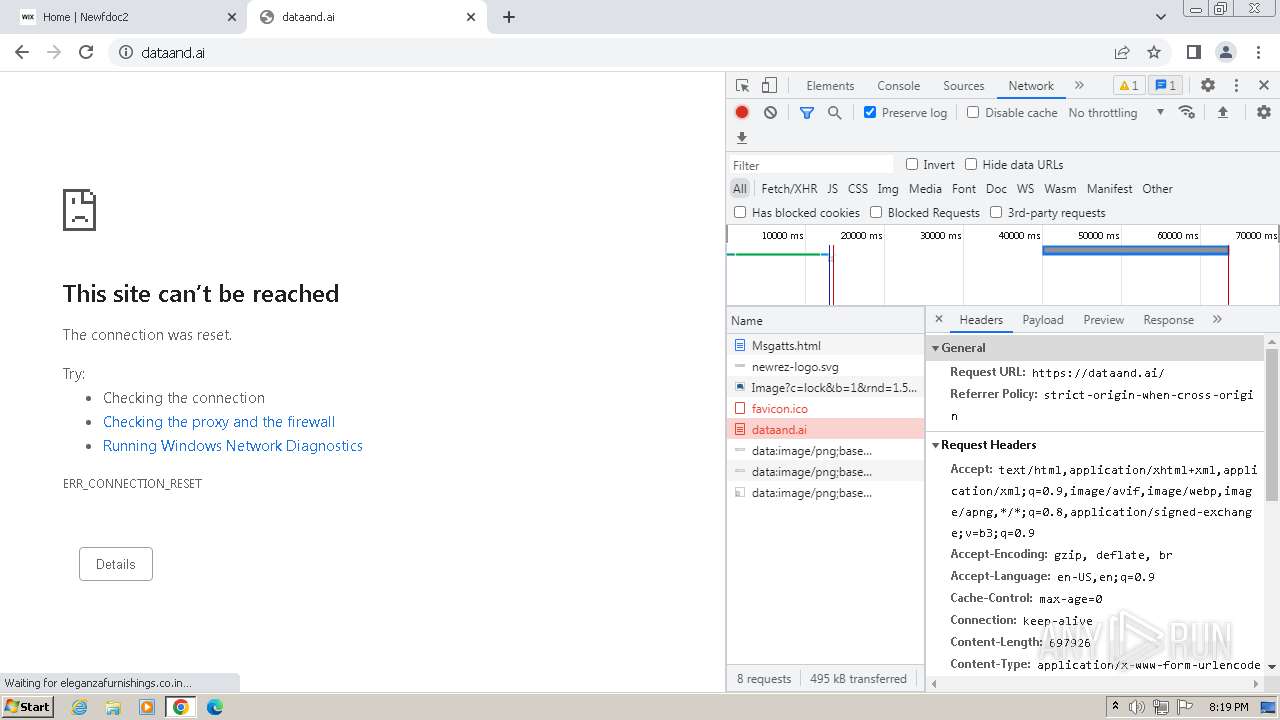Click the network Filter text field
Screen dimensions: 1280x720
811,165
